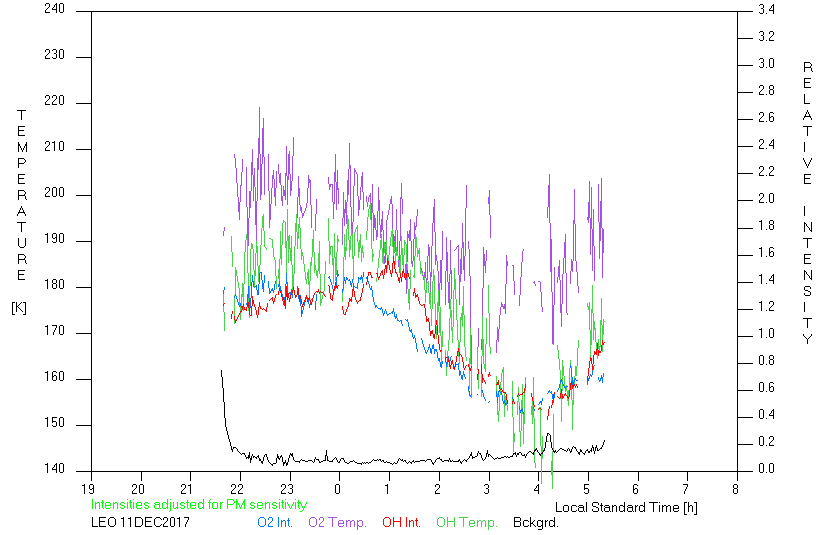Click the hour 19 time axis label
Screen dimensions: 828x535
(x=88, y=489)
